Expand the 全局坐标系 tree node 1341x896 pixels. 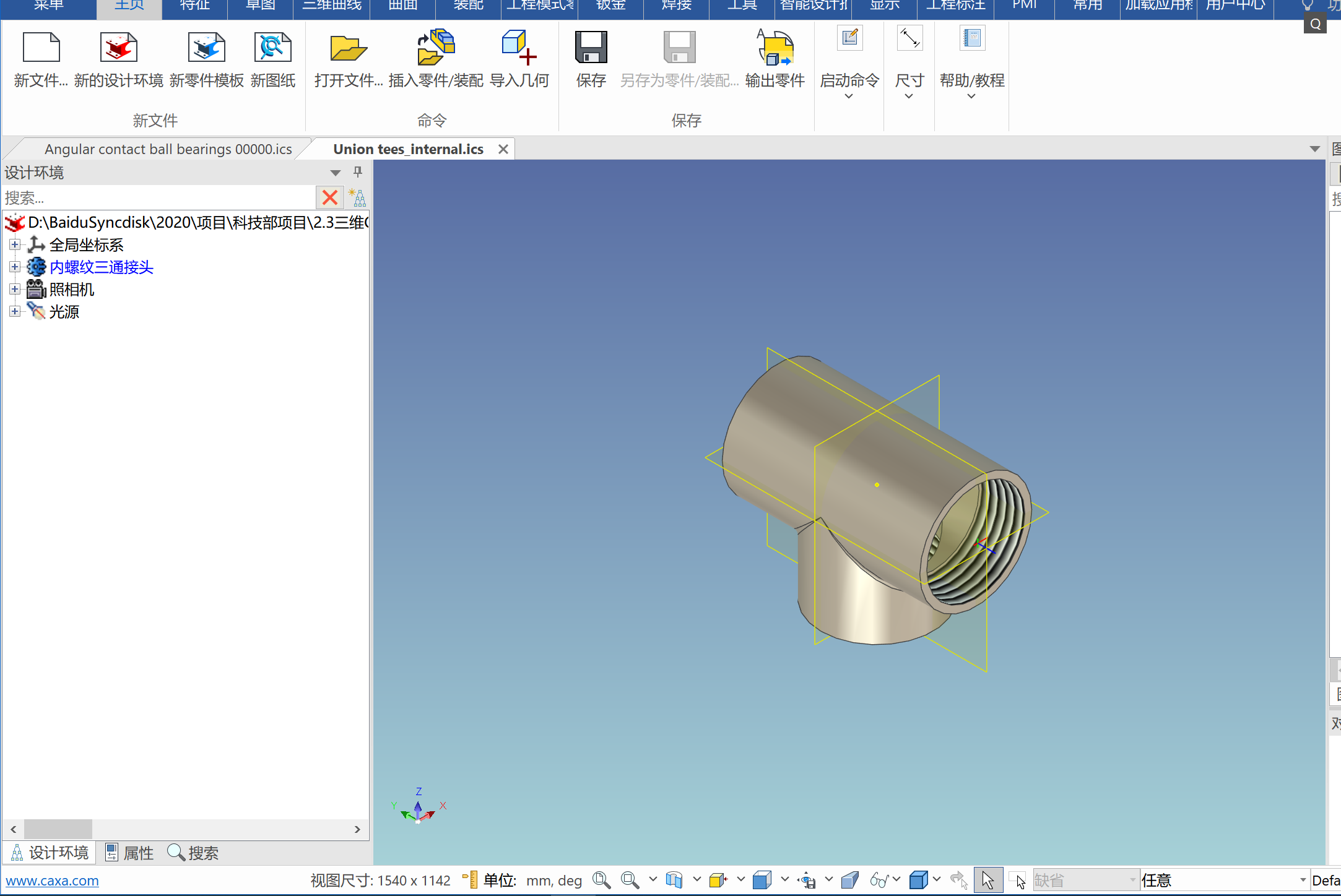(x=15, y=245)
